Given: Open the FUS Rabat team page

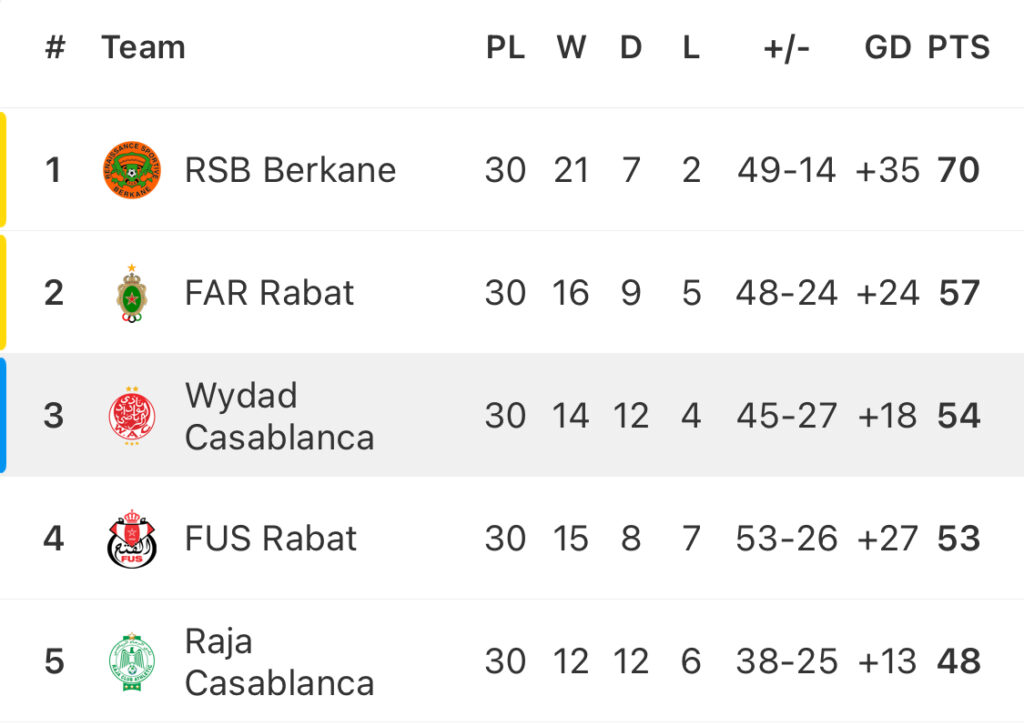Looking at the screenshot, I should [270, 539].
